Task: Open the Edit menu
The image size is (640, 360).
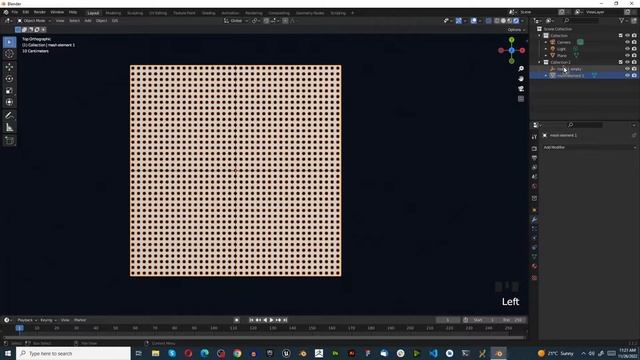Action: point(26,12)
